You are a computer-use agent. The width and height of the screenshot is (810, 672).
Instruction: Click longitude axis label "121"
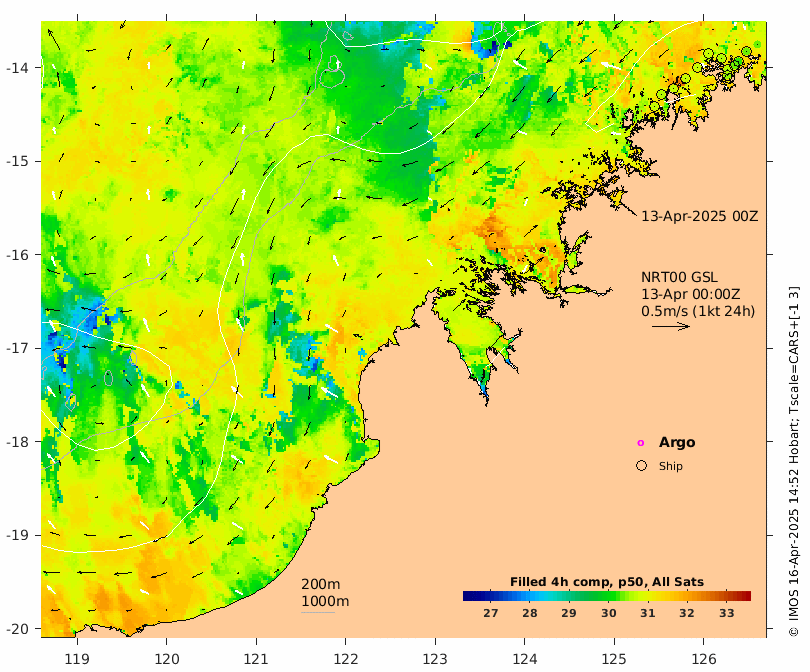[256, 659]
